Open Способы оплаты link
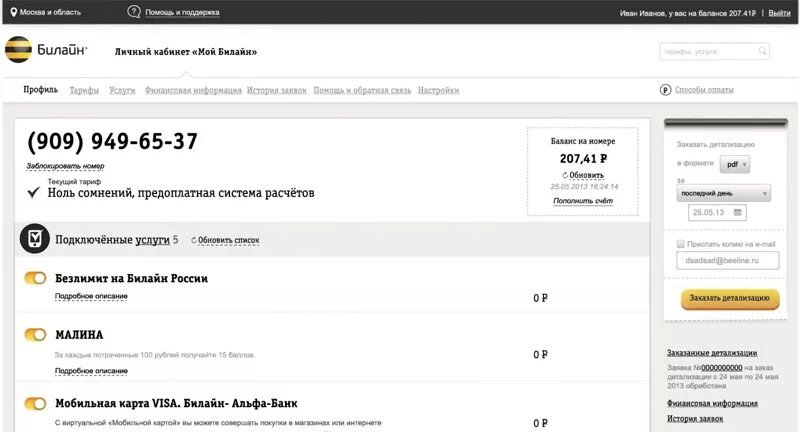800x432 pixels. click(x=704, y=90)
